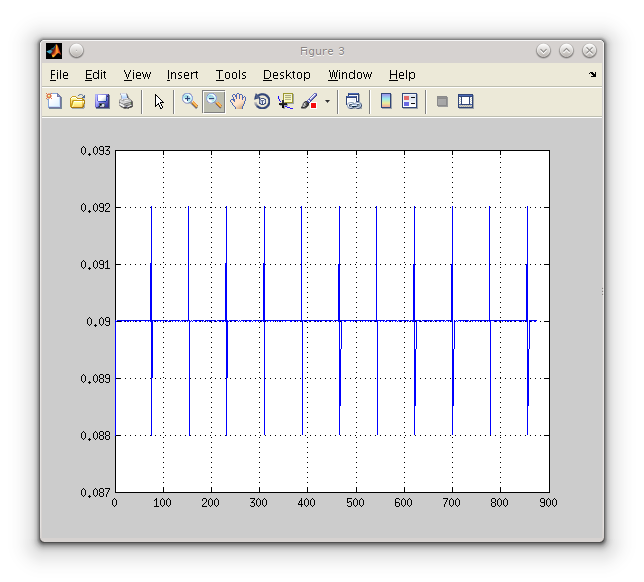The height and width of the screenshot is (582, 644).
Task: Open the Desktop menu
Action: (287, 75)
